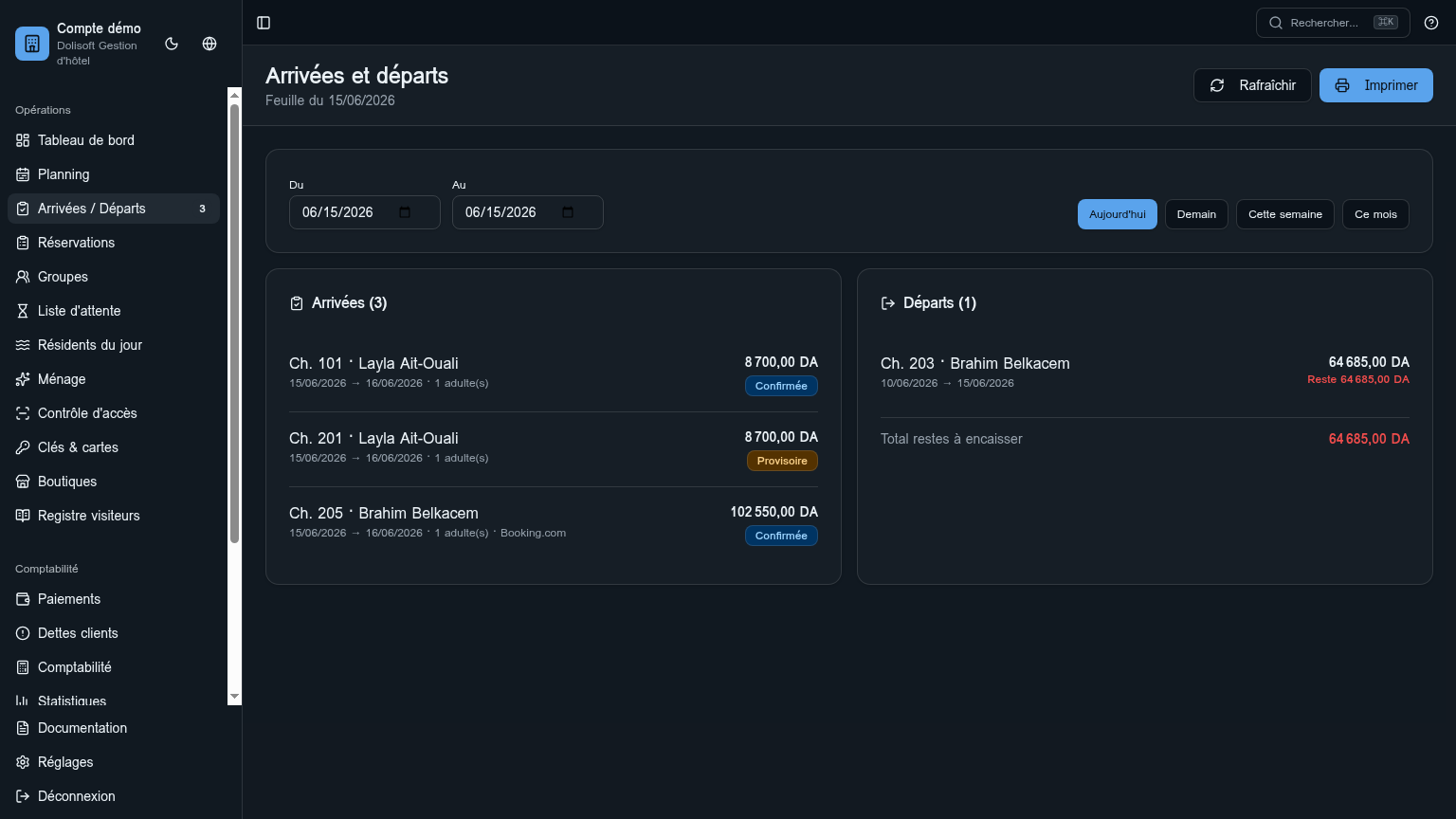Click the sidebar scrollbar thumb
Image resolution: width=1456 pixels, height=819 pixels.
coord(235,323)
